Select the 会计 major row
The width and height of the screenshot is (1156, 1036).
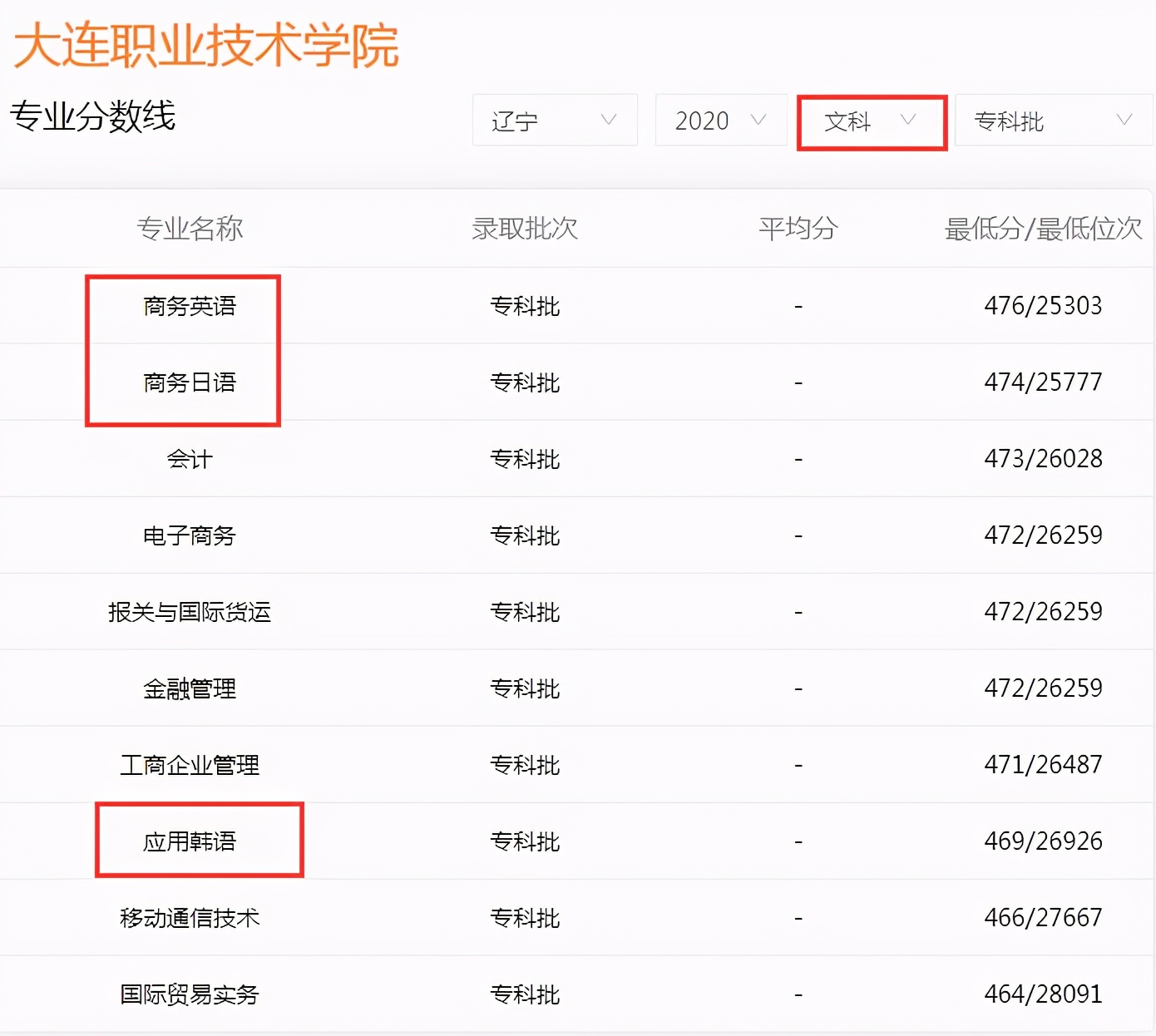pyautogui.click(x=190, y=458)
